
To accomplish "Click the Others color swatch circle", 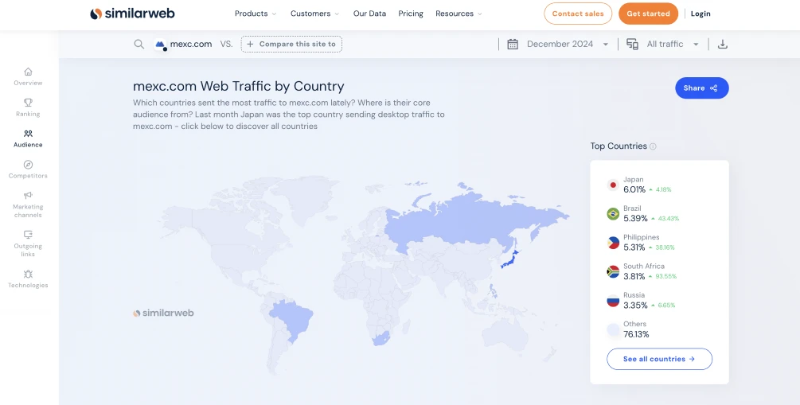I will point(613,330).
